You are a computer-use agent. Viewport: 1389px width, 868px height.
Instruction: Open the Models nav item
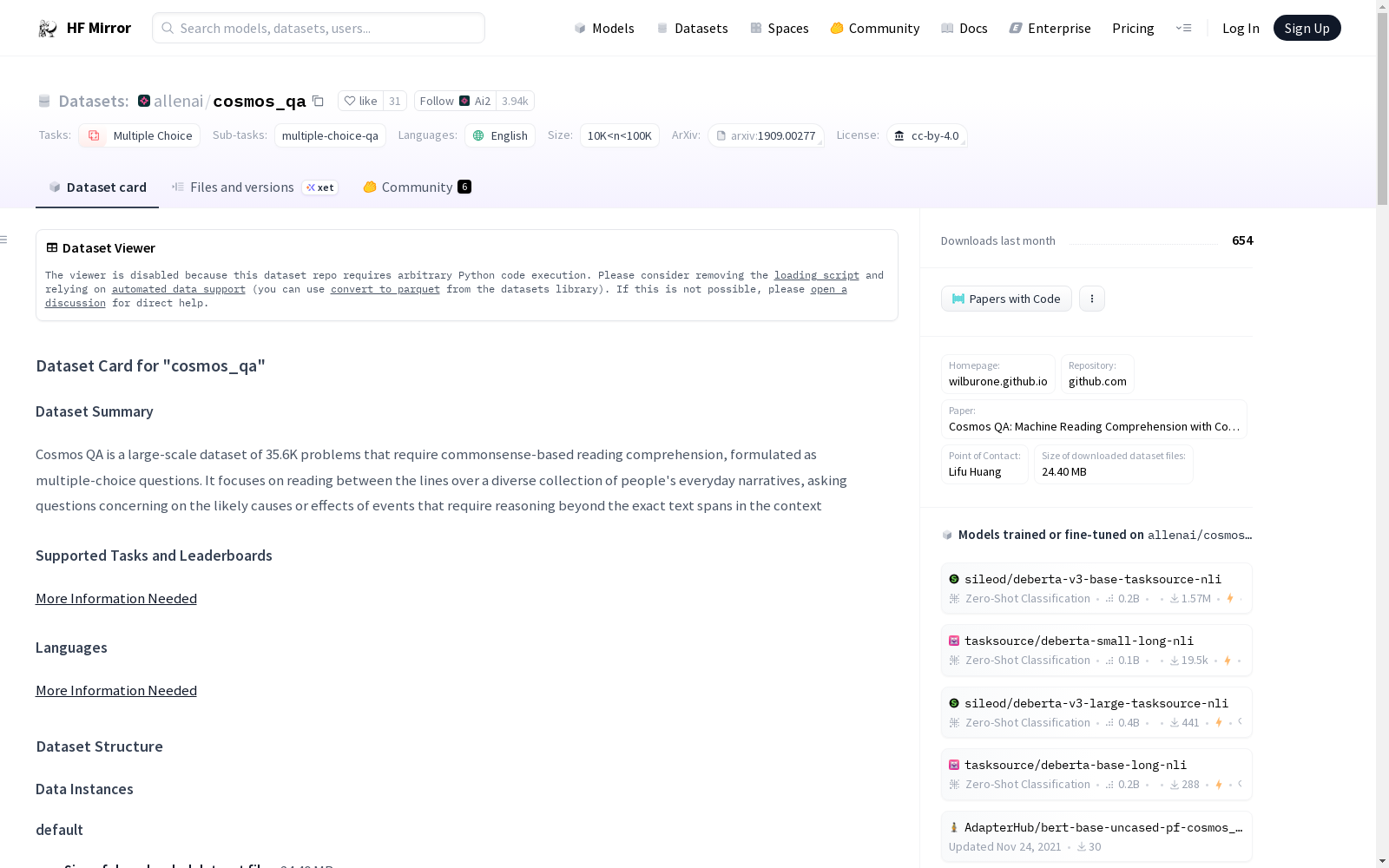coord(604,28)
